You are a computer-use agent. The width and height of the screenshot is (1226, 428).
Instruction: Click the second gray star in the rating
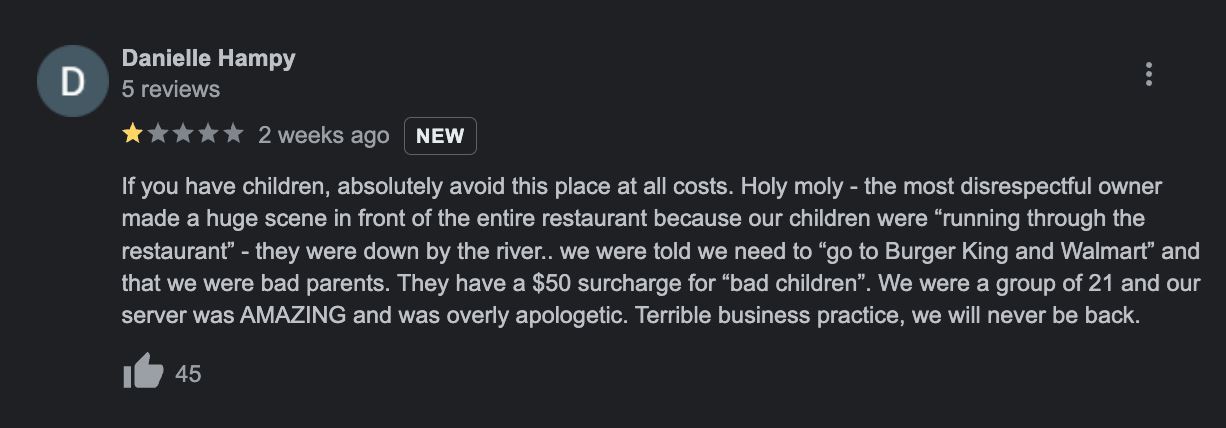pyautogui.click(x=158, y=135)
